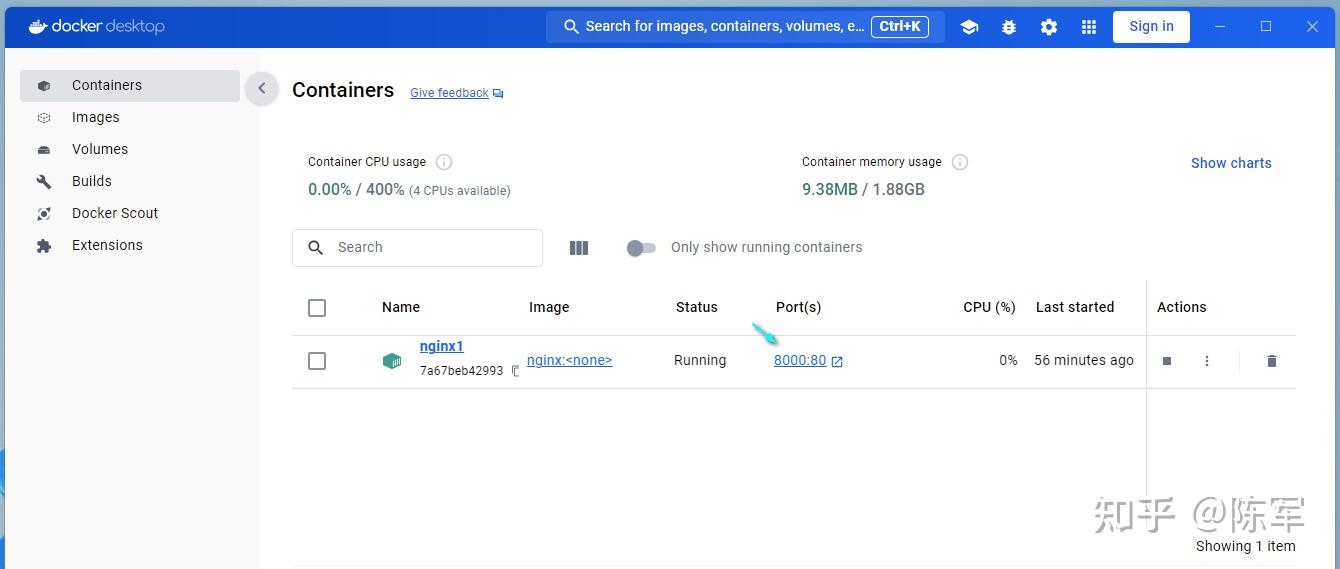Viewport: 1340px width, 569px height.
Task: Open the Settings gear icon
Action: [x=1049, y=27]
